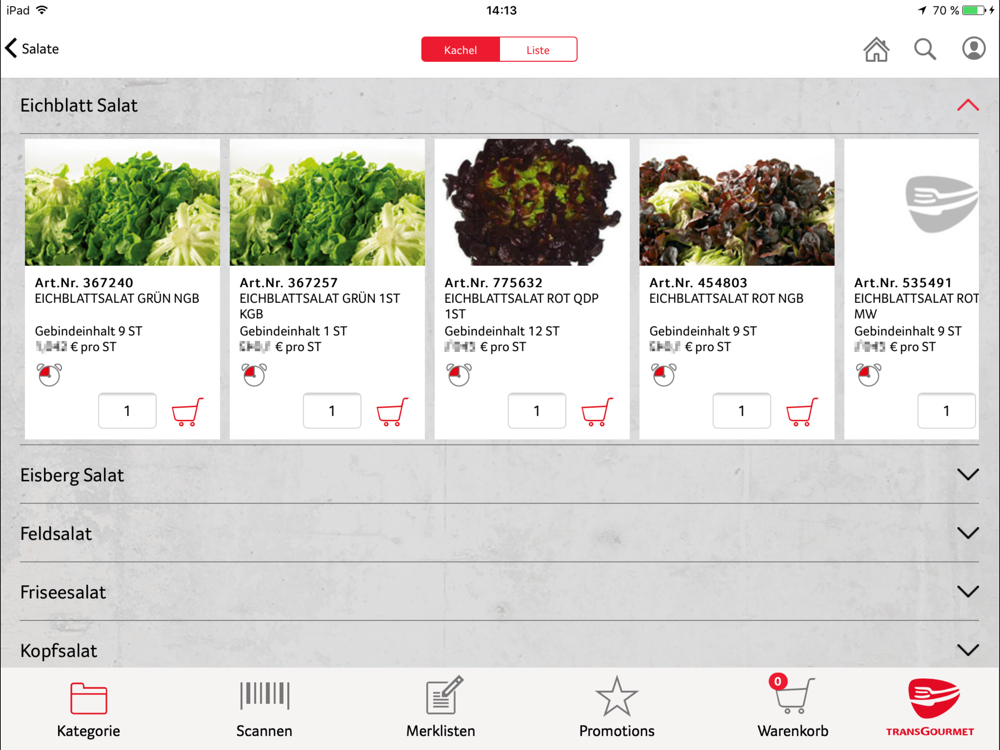
Task: Go back to Salate
Action: pos(32,48)
